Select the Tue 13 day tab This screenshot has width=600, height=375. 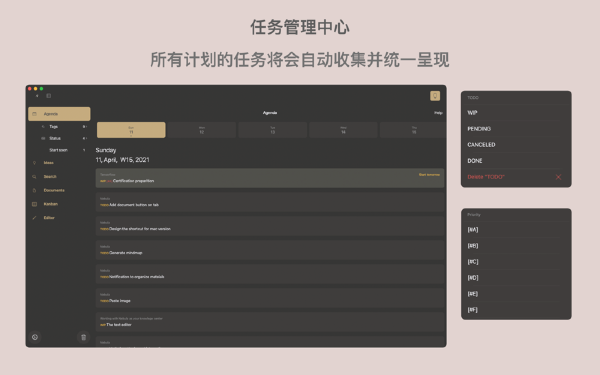272,130
